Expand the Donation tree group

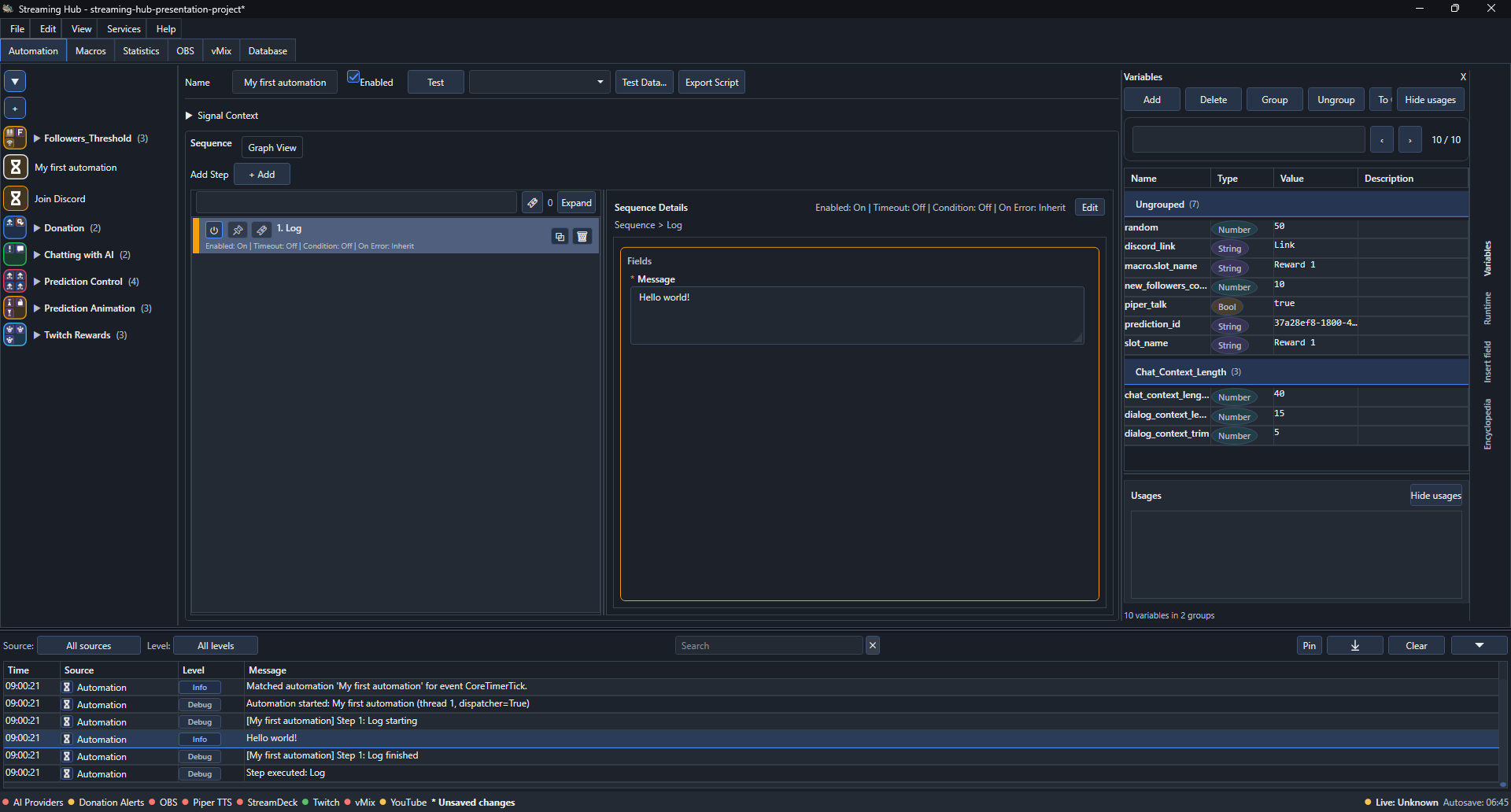(36, 228)
